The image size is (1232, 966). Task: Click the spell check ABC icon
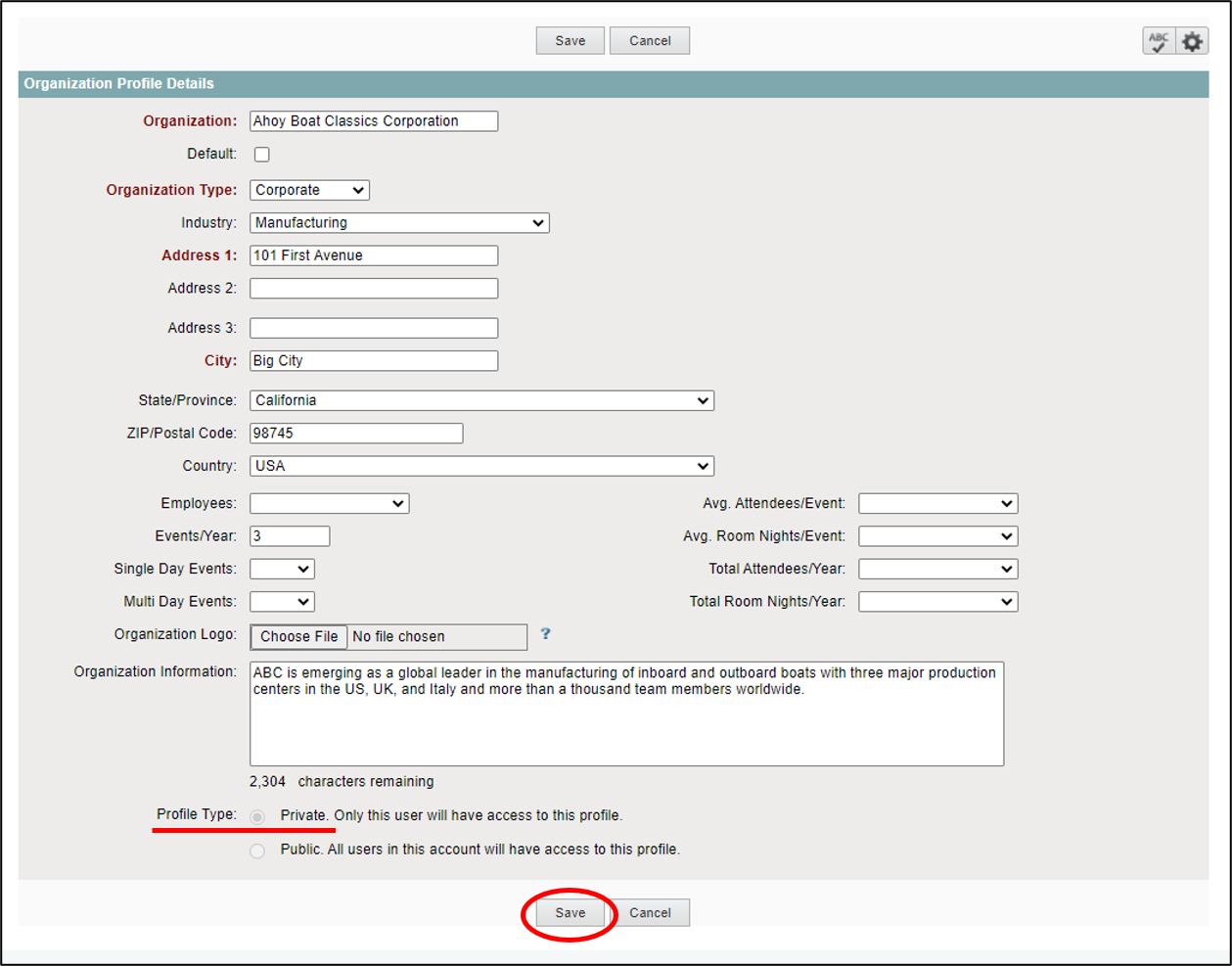click(1159, 41)
